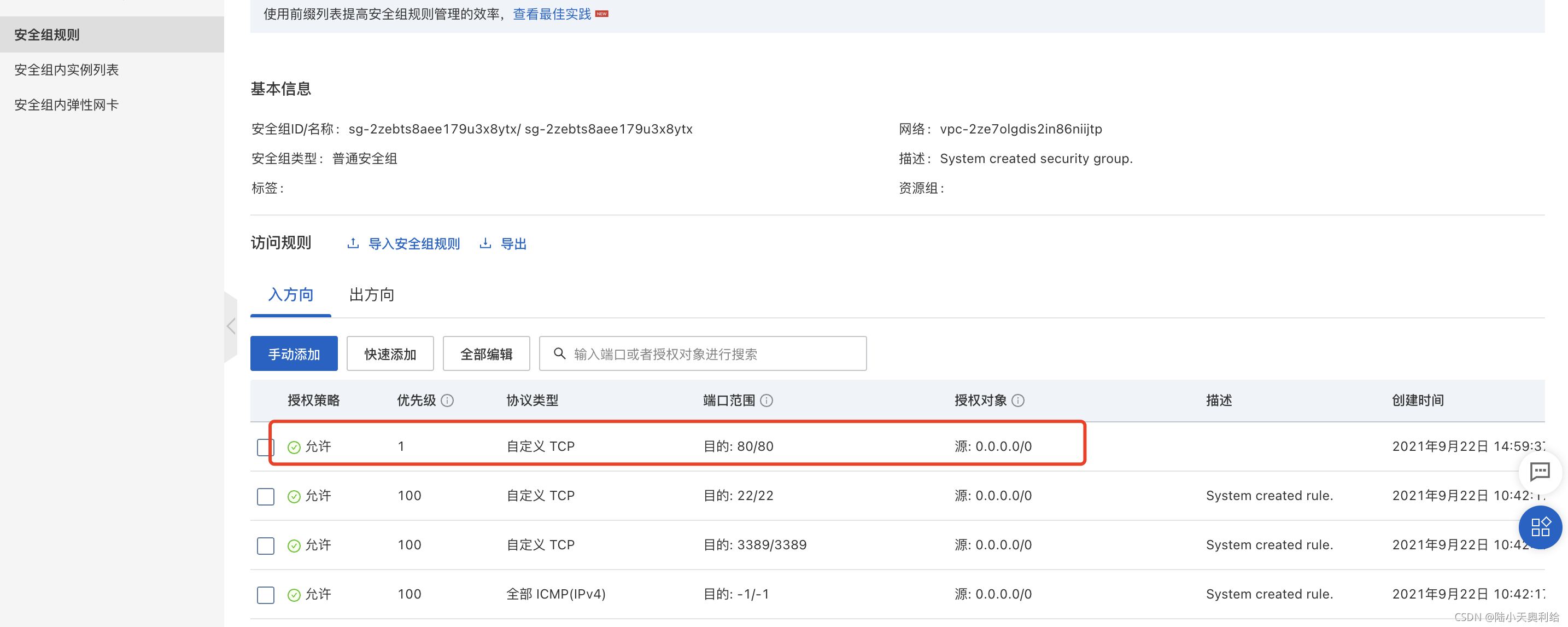Click the search magnifier icon
This screenshot has width=1568, height=627.
[559, 353]
